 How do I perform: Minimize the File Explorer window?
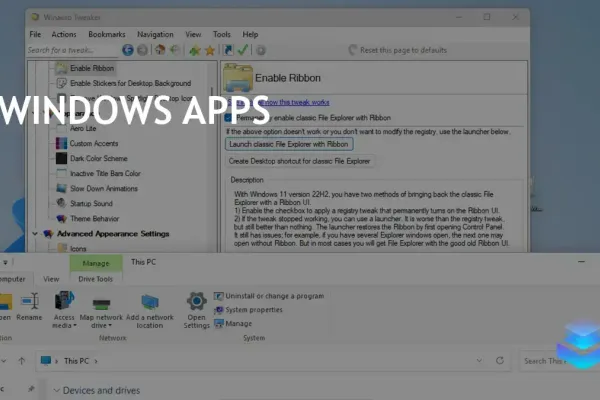(582, 262)
